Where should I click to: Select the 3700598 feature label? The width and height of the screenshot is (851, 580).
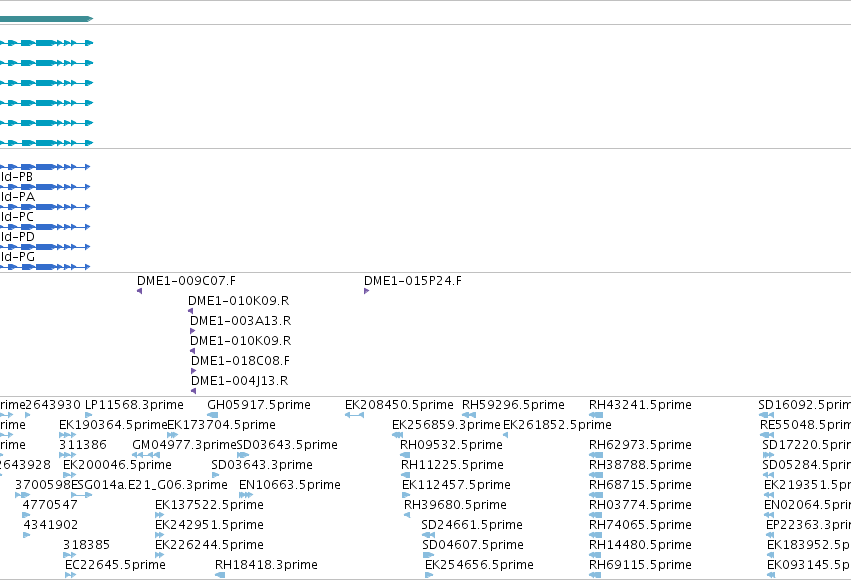43,485
